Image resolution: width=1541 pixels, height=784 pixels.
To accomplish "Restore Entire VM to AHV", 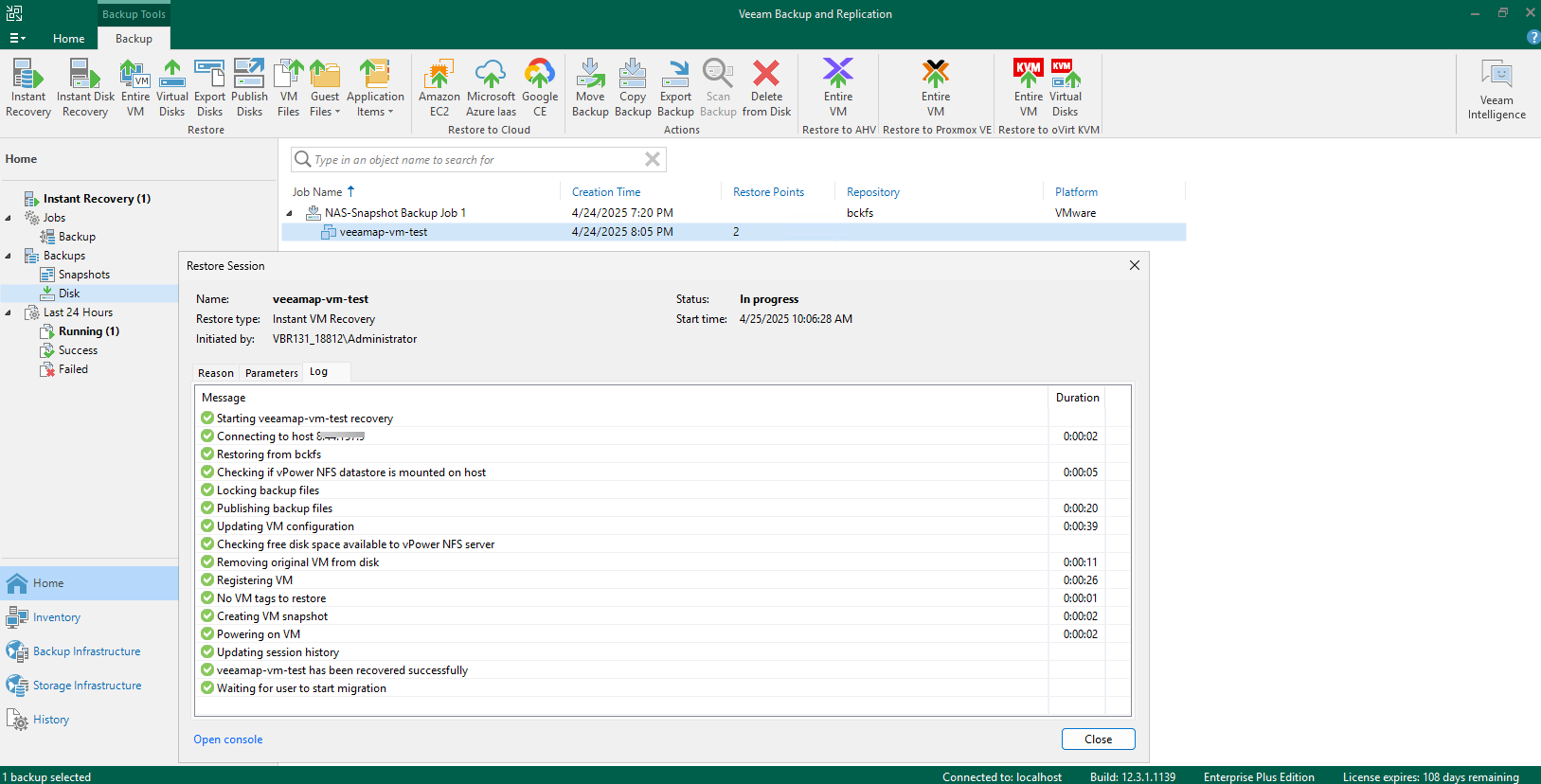I will click(x=838, y=88).
